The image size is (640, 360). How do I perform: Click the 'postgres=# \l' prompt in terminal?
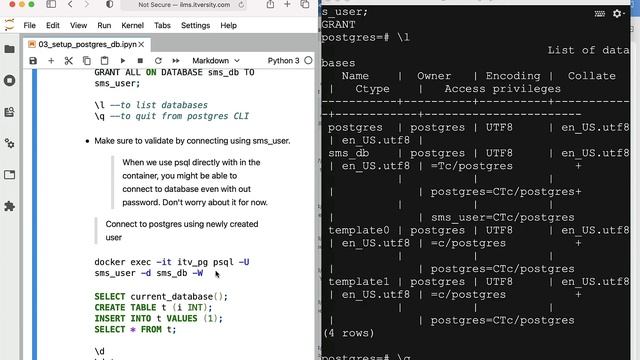[365, 38]
